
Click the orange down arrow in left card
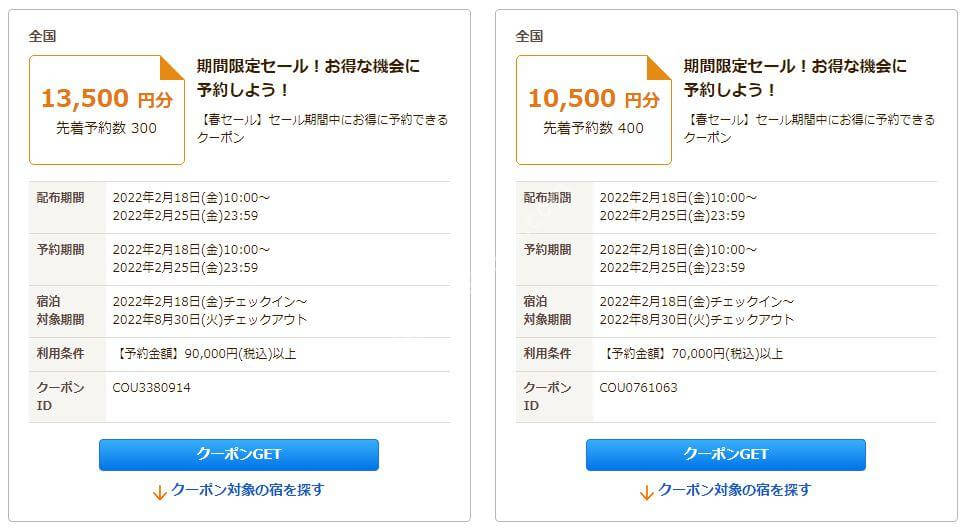point(160,492)
